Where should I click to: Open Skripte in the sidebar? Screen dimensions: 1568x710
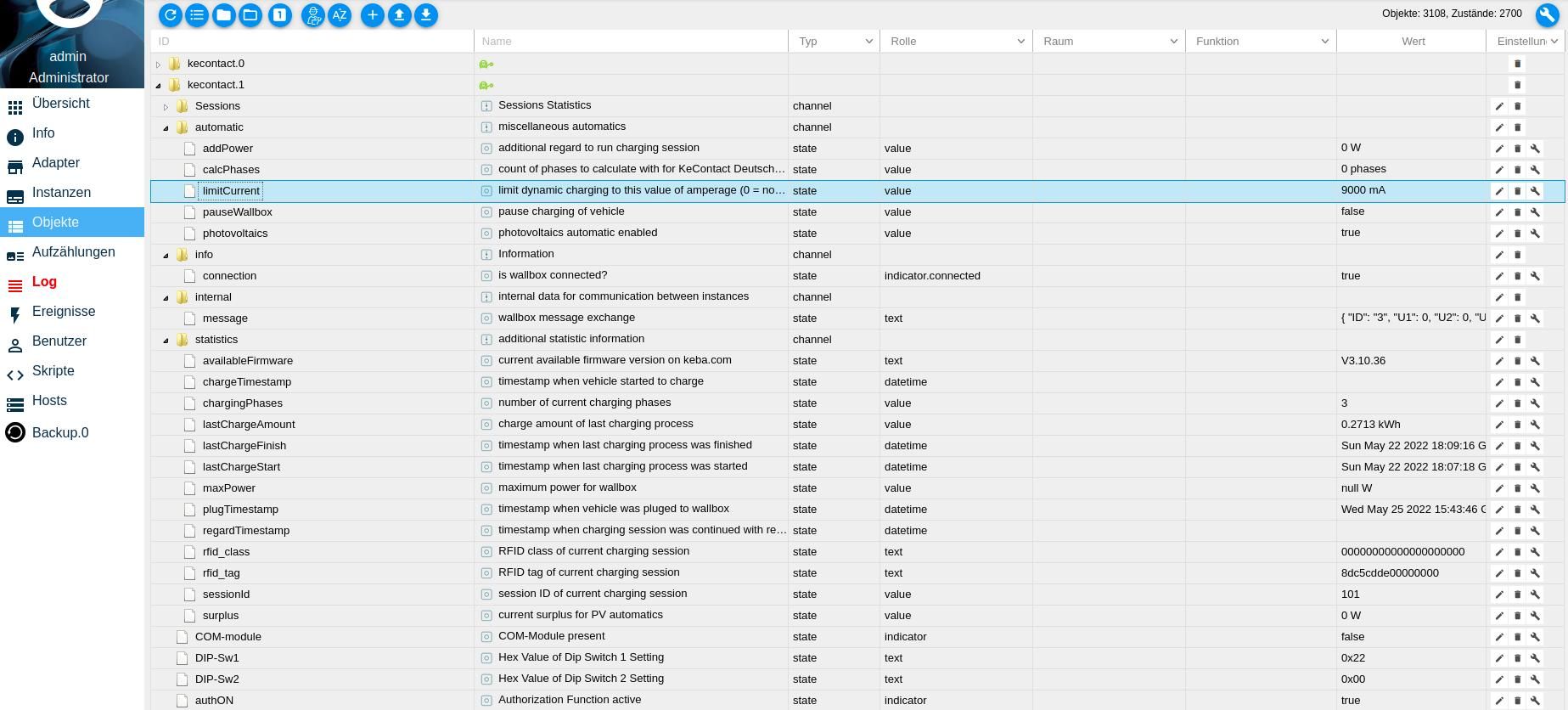[72, 371]
